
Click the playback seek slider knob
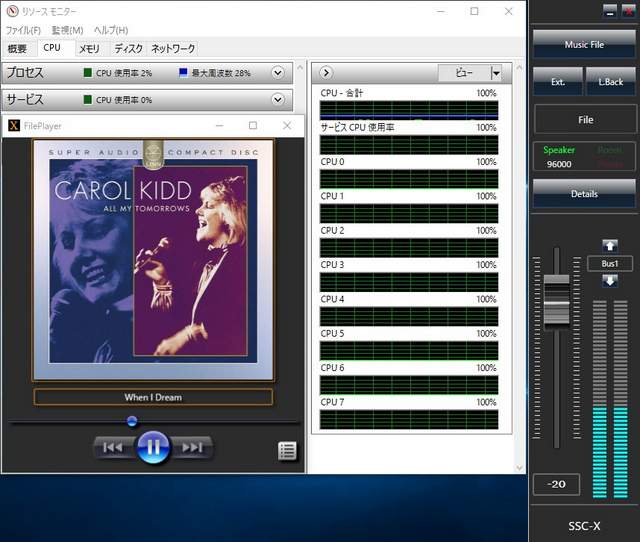coord(132,421)
